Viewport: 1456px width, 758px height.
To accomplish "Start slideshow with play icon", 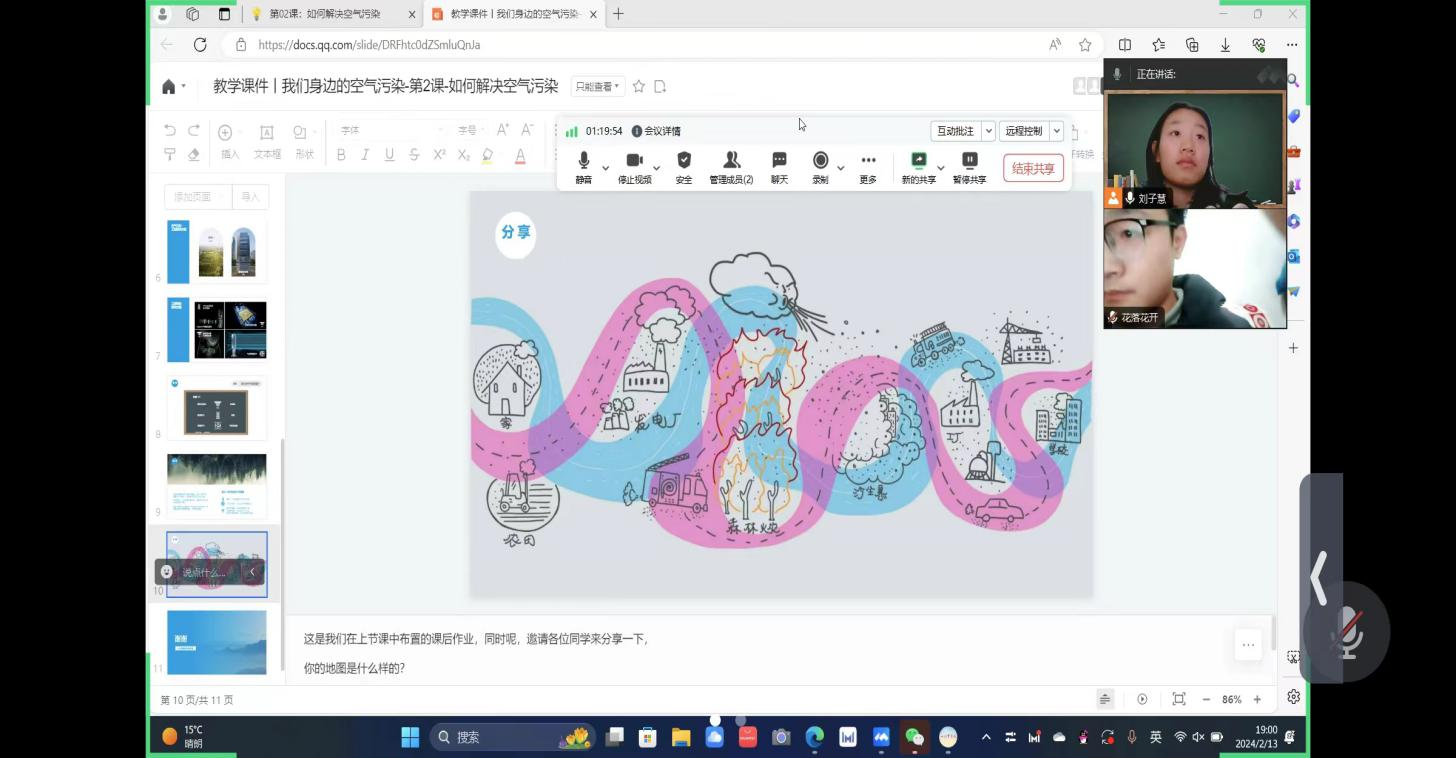I will [x=1142, y=699].
